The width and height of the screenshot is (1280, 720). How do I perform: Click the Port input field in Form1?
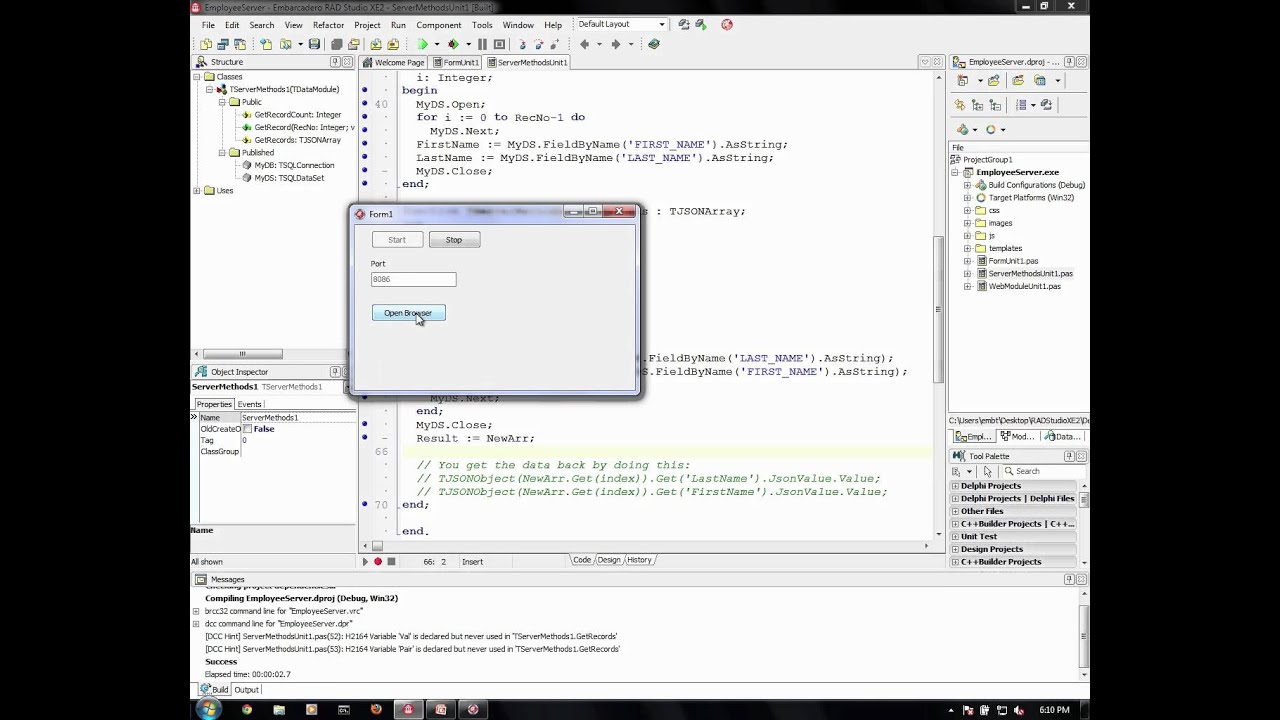(413, 279)
